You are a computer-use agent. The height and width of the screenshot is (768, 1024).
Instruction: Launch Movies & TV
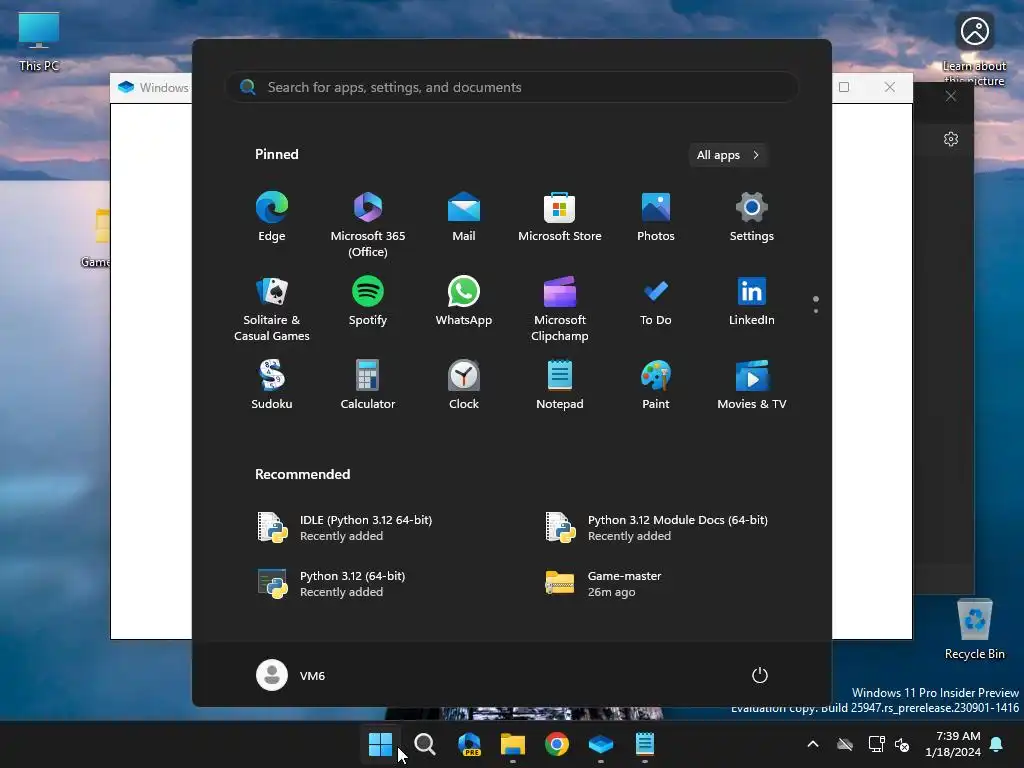[x=752, y=385]
